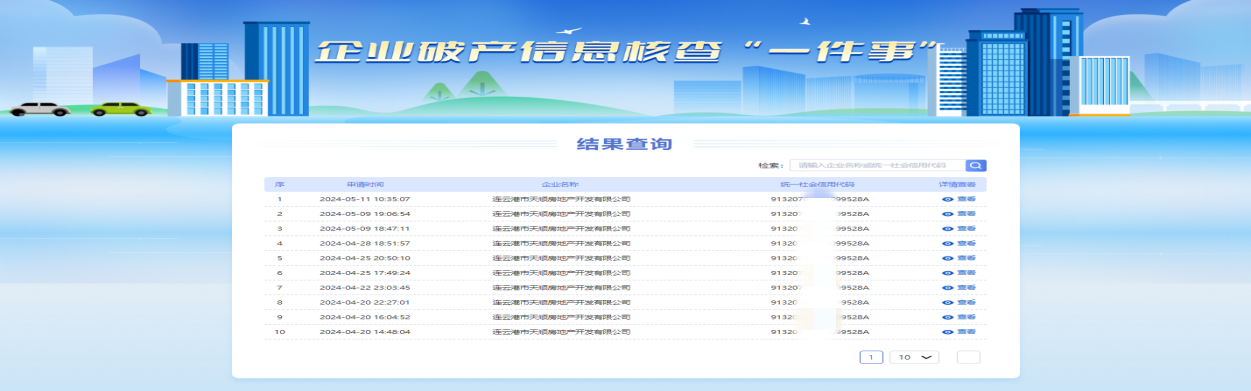View details for 2024-05-09 18:47:11 entry
The height and width of the screenshot is (391, 1251).
click(x=959, y=228)
